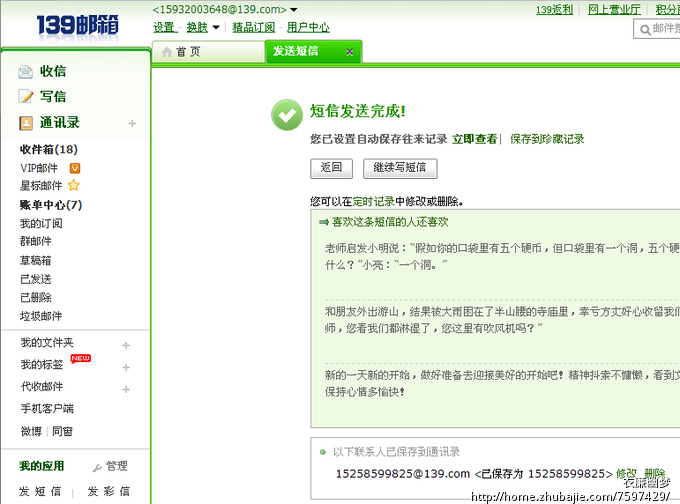Image resolution: width=680 pixels, height=504 pixels.
Task: Click the plus beside 通讯录
Action: (x=132, y=124)
